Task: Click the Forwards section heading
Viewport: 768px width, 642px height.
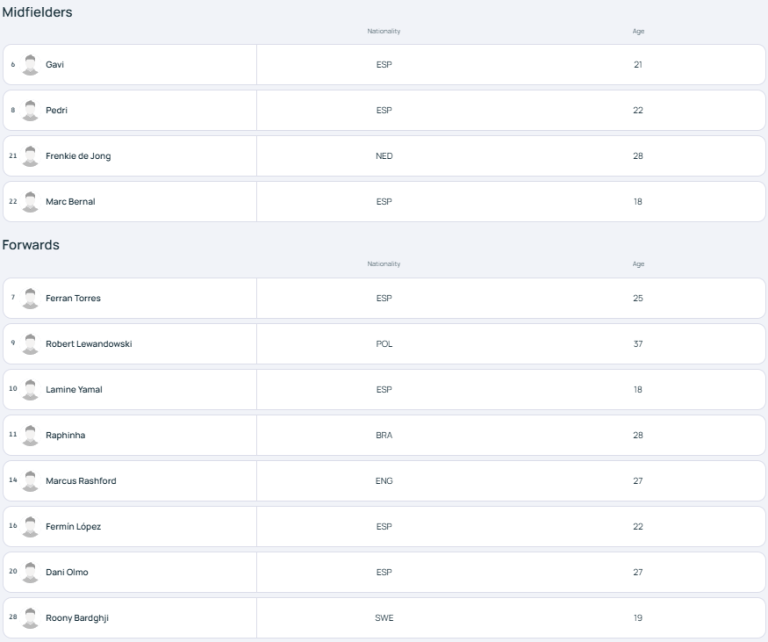Action: (x=31, y=245)
